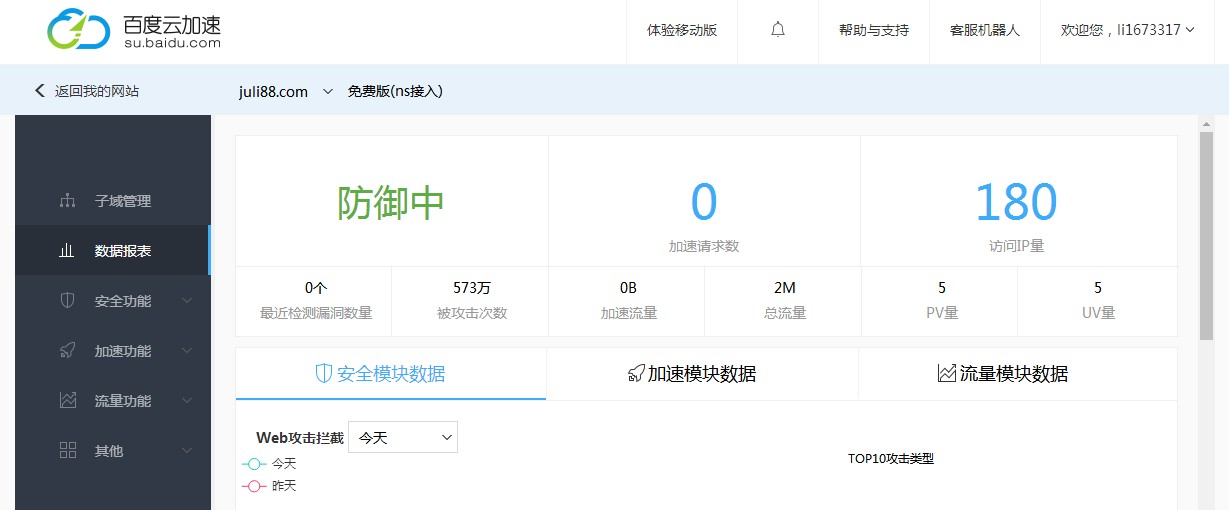Click 客服机器人 in the top bar
Screen dimensions: 1229x510
click(x=985, y=30)
